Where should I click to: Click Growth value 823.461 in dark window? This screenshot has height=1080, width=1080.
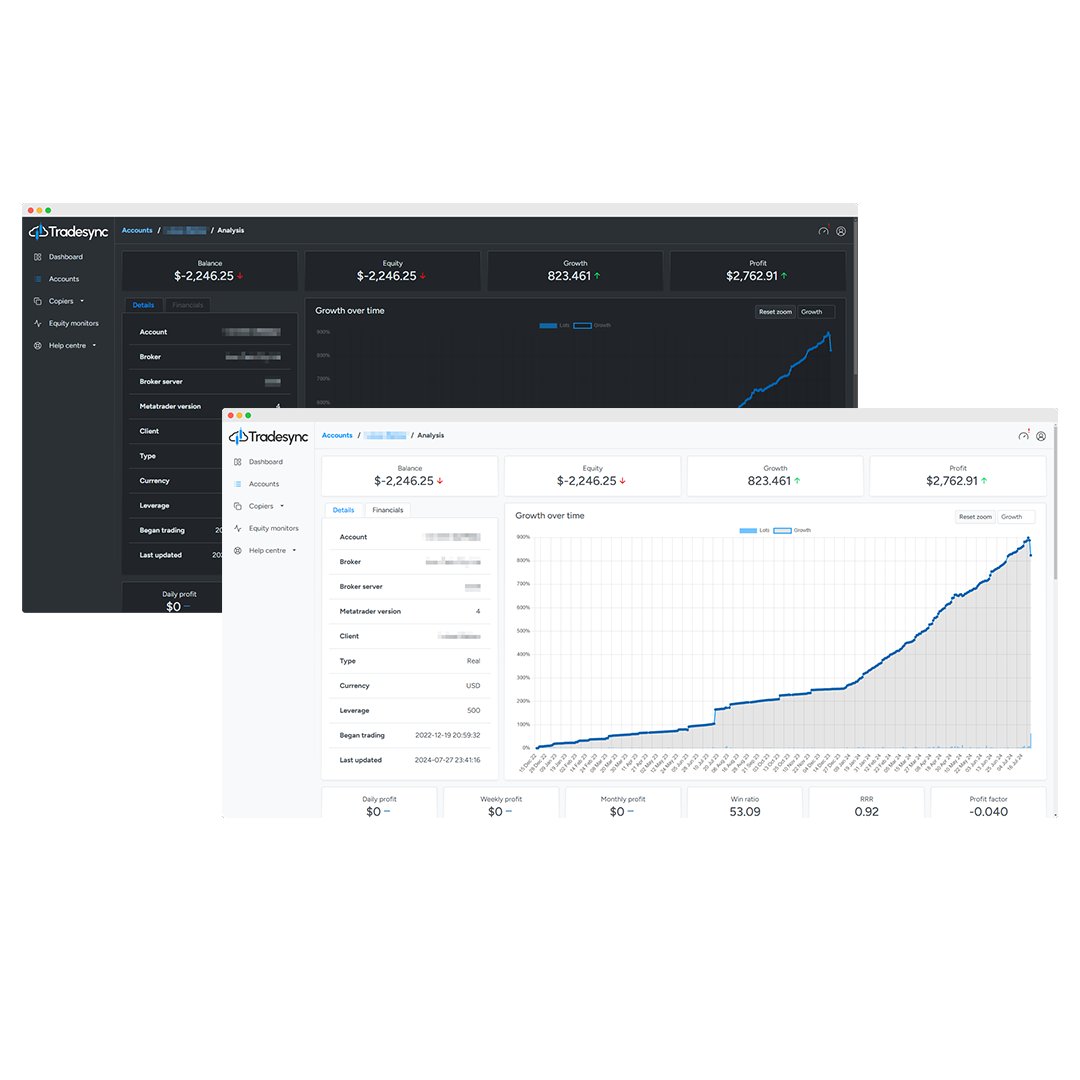point(569,276)
